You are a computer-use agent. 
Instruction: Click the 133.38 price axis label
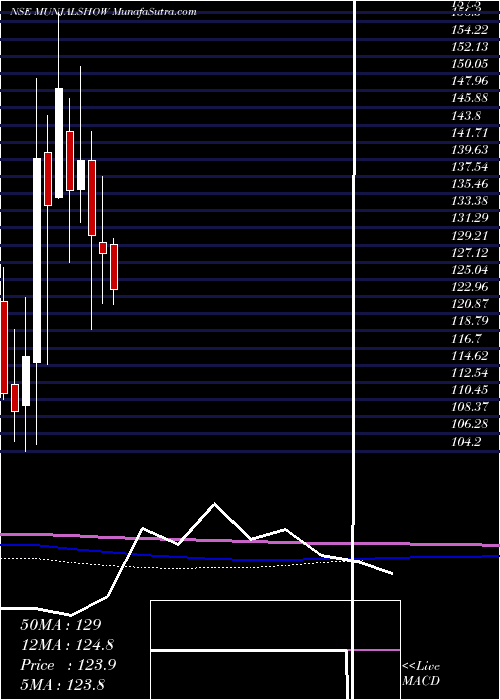470,201
